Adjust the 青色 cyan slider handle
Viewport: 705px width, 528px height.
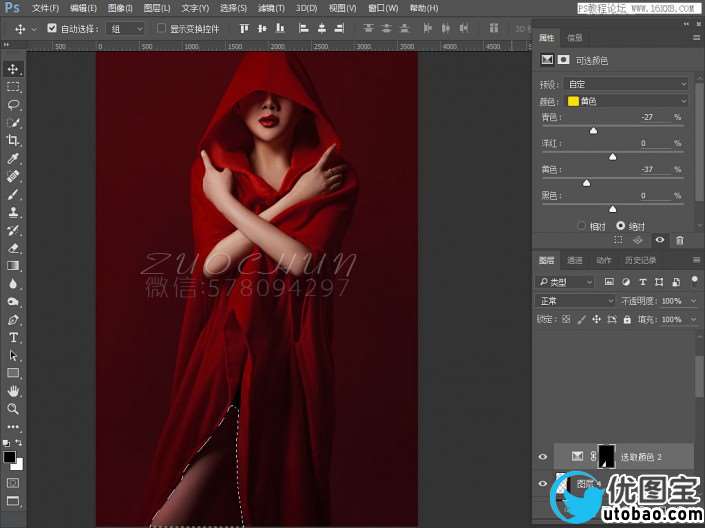click(593, 131)
